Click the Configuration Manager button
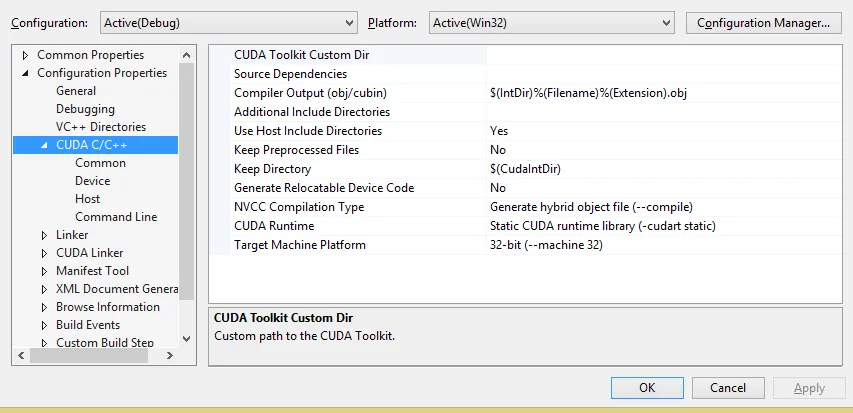The image size is (853, 413). coord(764,22)
